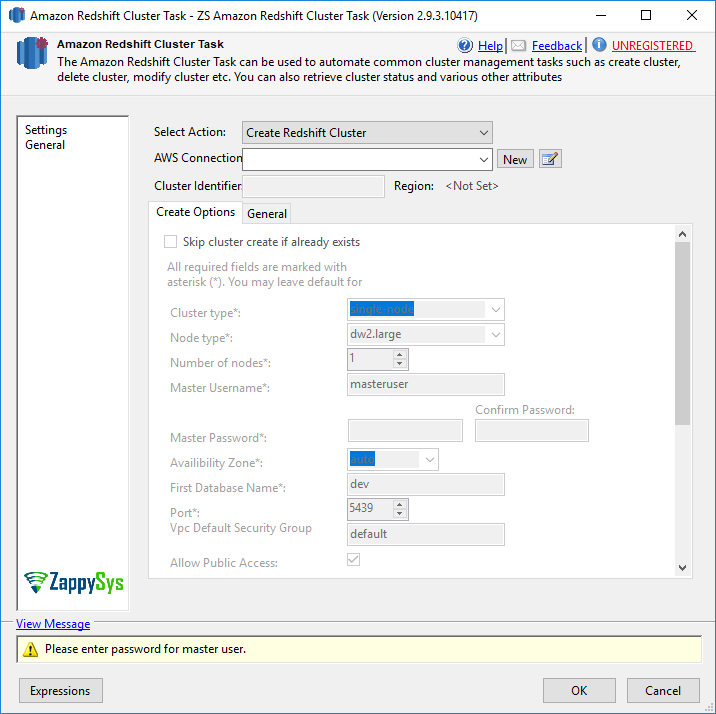716x714 pixels.
Task: Enable Skip cluster create if already exists
Action: (170, 242)
